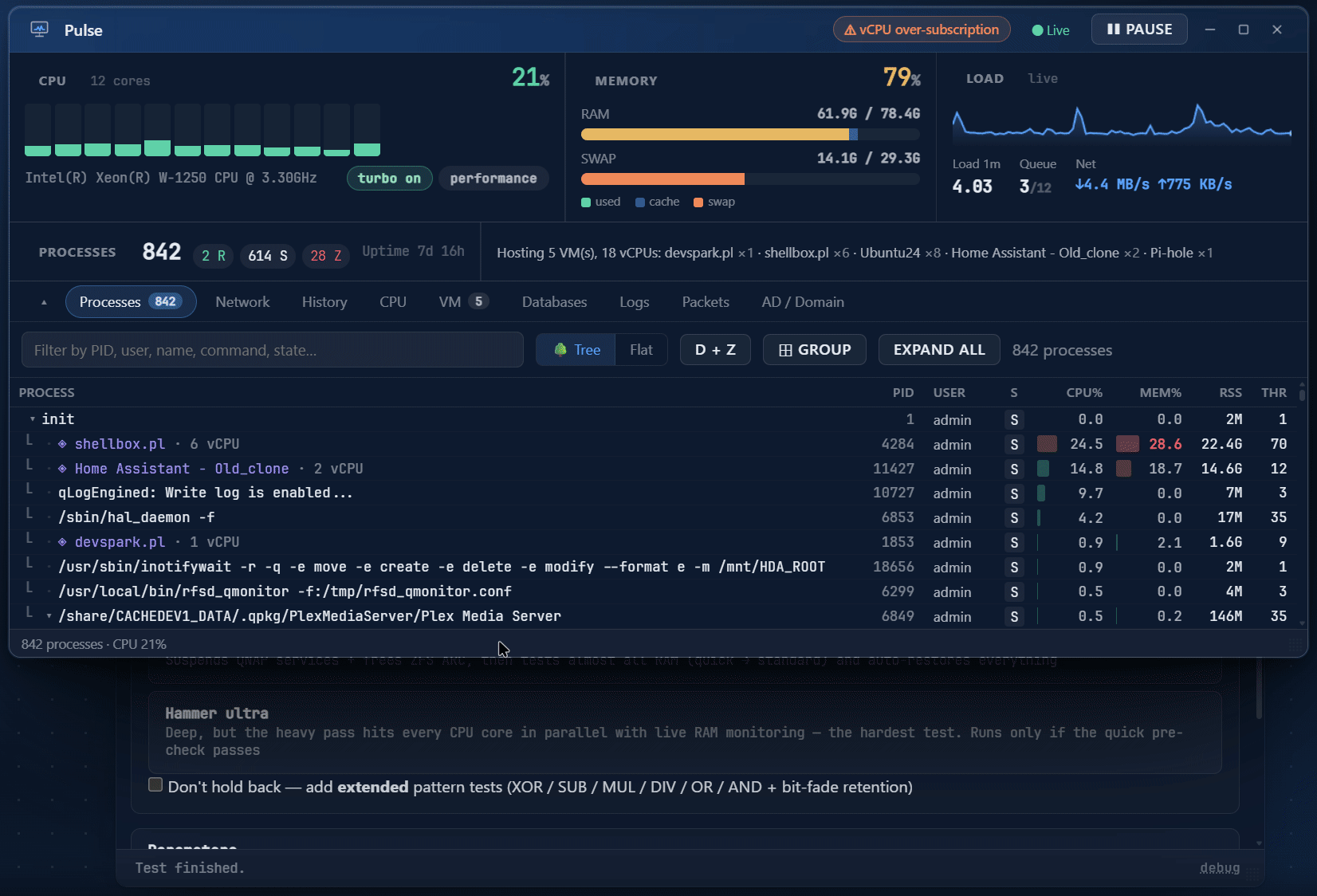The height and width of the screenshot is (896, 1317).
Task: Open the Processes tab
Action: pos(131,302)
